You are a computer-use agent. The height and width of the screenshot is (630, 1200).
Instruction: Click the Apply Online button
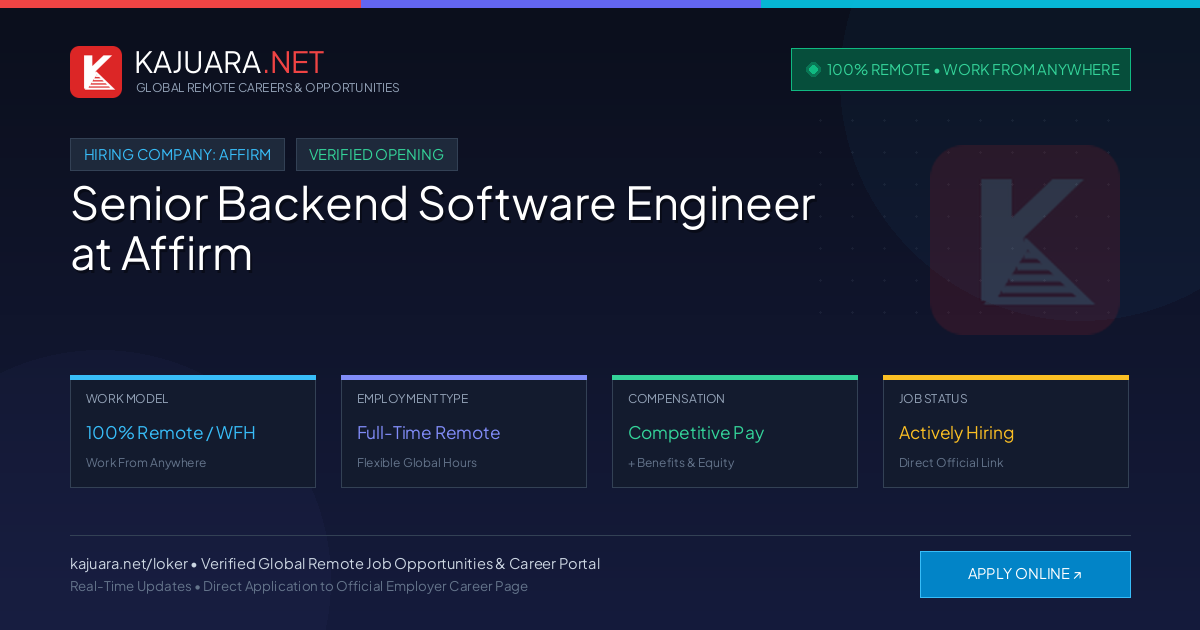pos(1025,574)
